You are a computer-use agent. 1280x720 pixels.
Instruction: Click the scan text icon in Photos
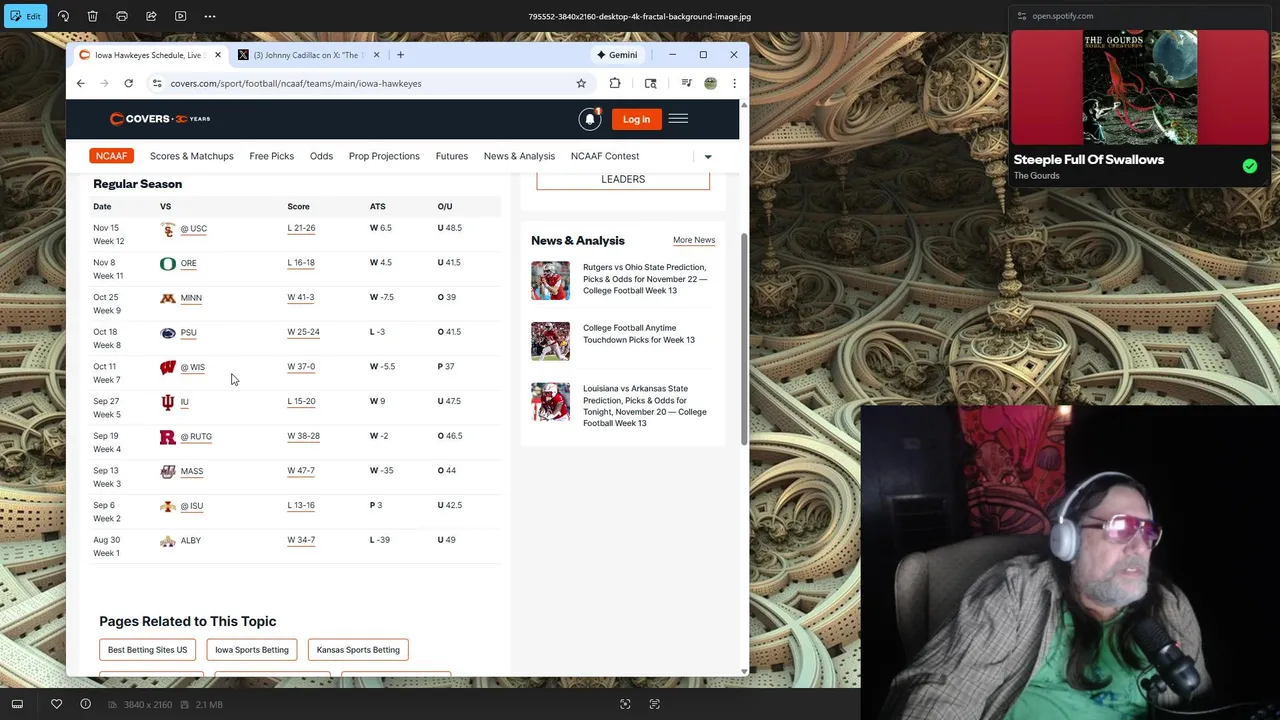click(x=654, y=704)
